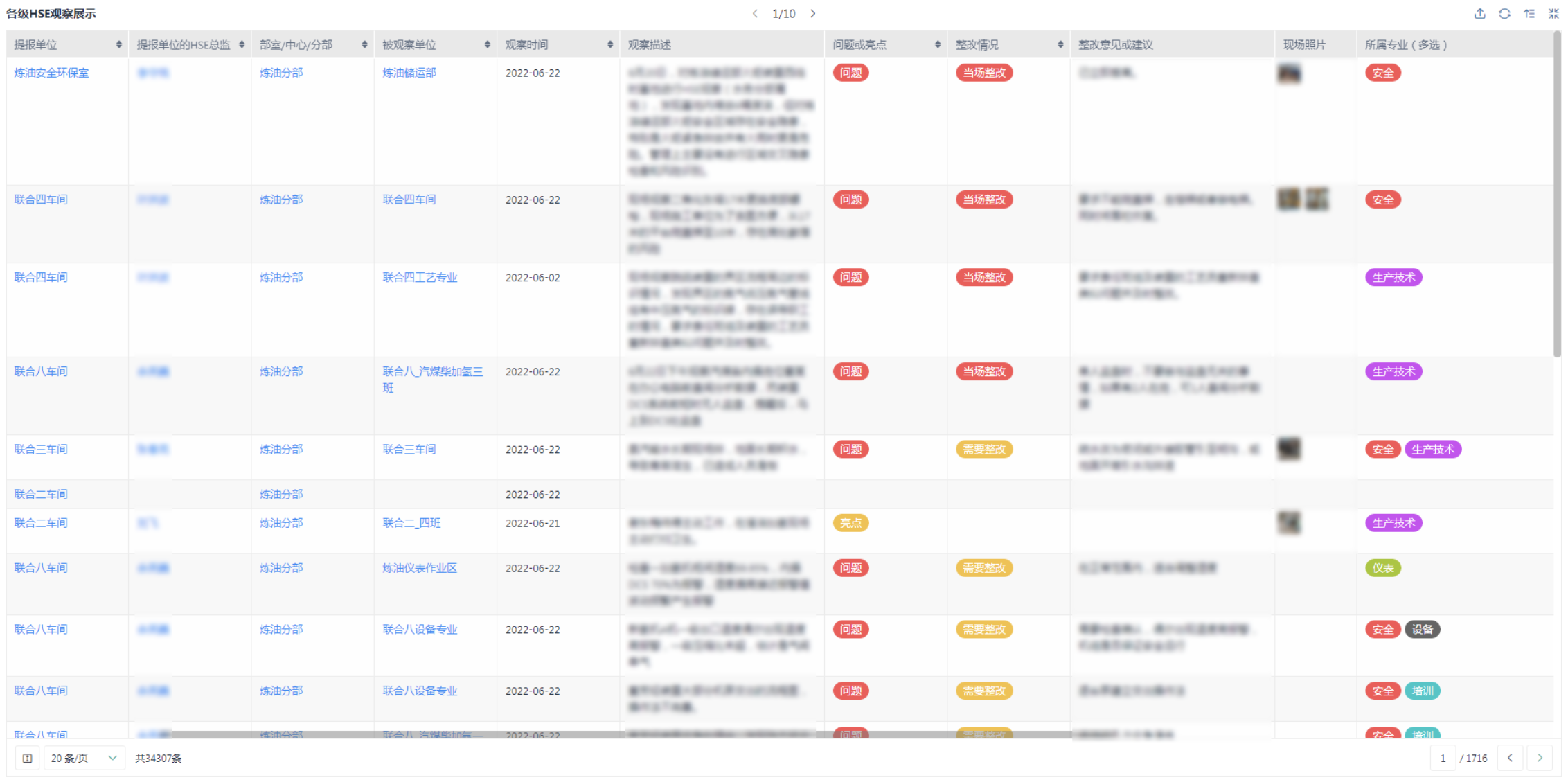Screen dimensions: 1568x780
Task: Click the collapse fullscreen icon
Action: click(1553, 14)
